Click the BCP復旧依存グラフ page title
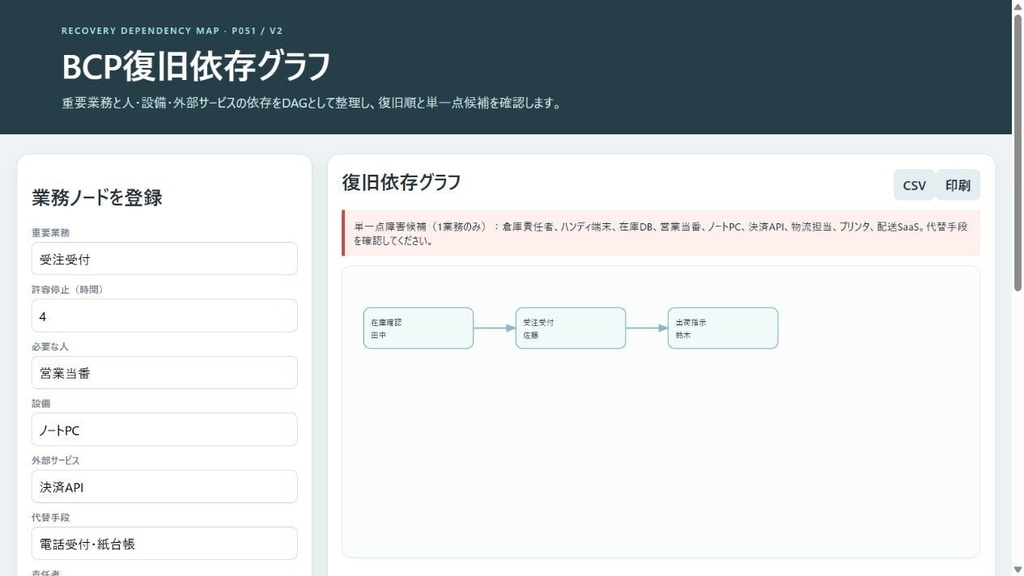The height and width of the screenshot is (576, 1024). point(196,67)
